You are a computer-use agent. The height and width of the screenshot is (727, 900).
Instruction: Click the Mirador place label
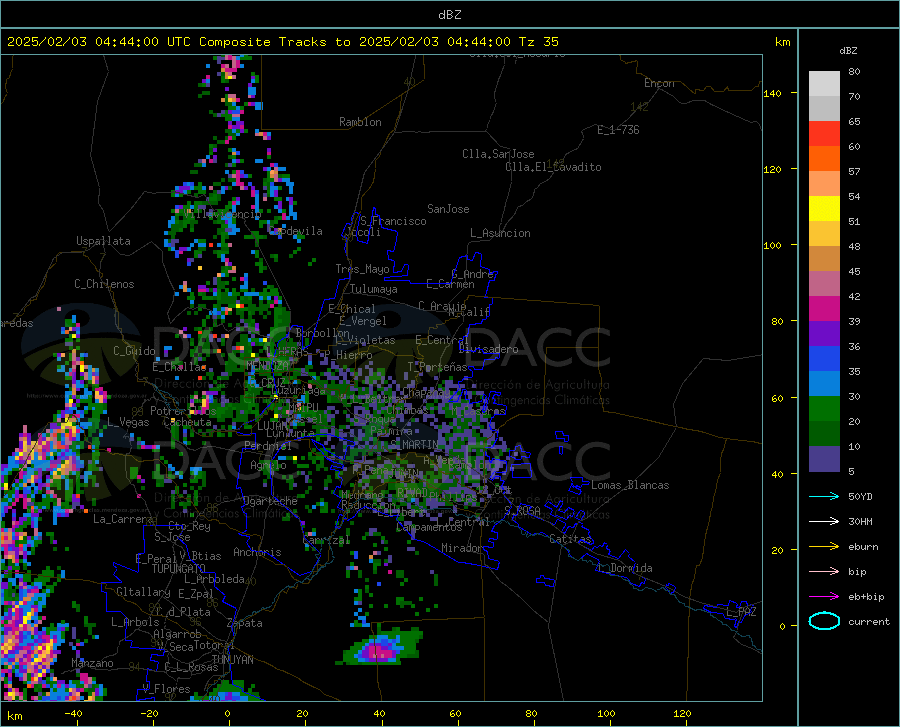(x=461, y=548)
